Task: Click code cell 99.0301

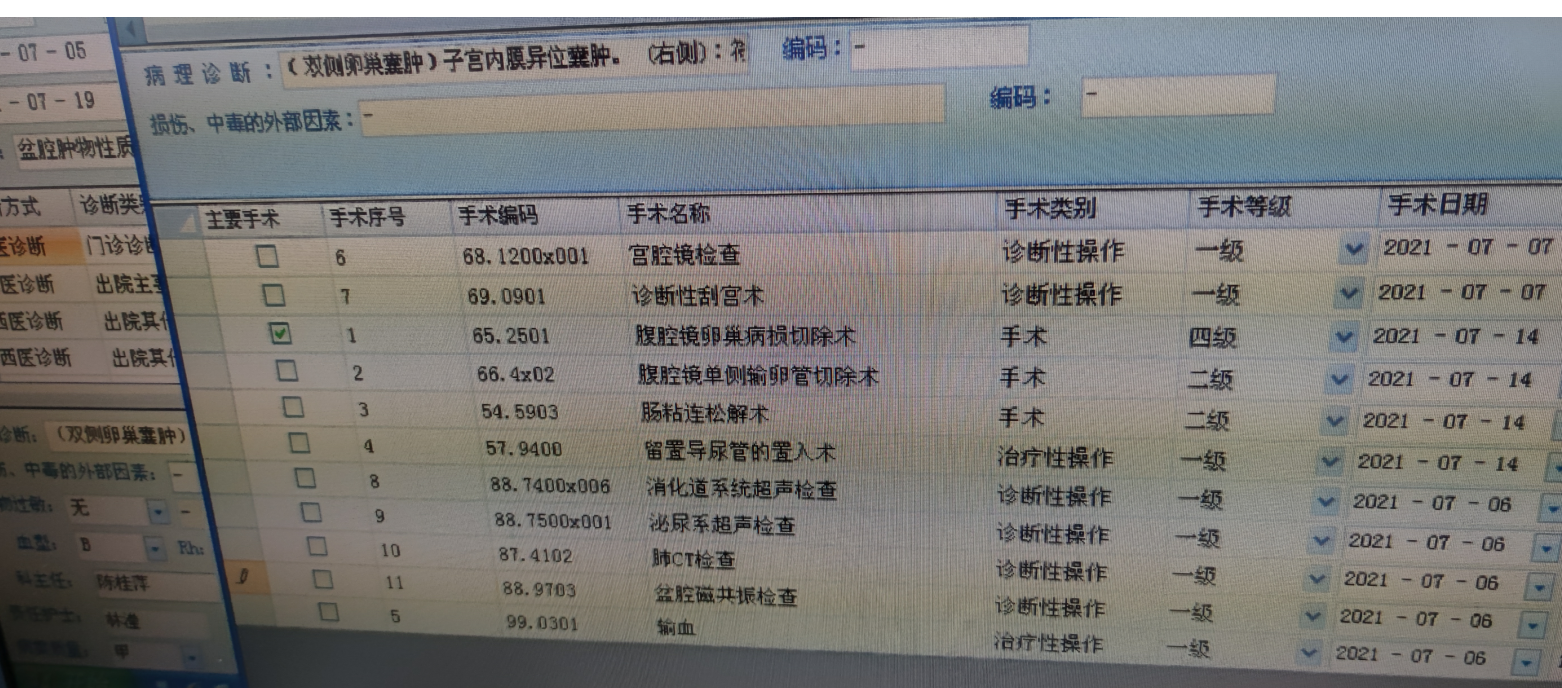Action: pos(543,622)
